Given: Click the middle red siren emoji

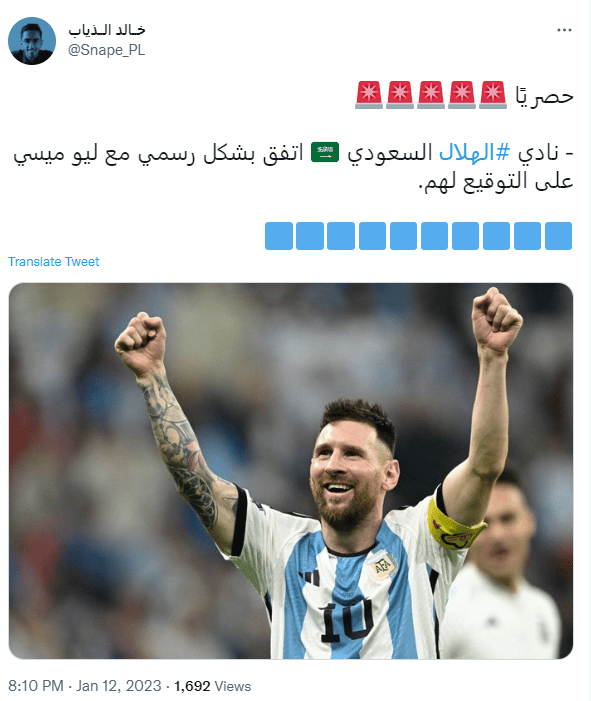Looking at the screenshot, I should click(431, 95).
